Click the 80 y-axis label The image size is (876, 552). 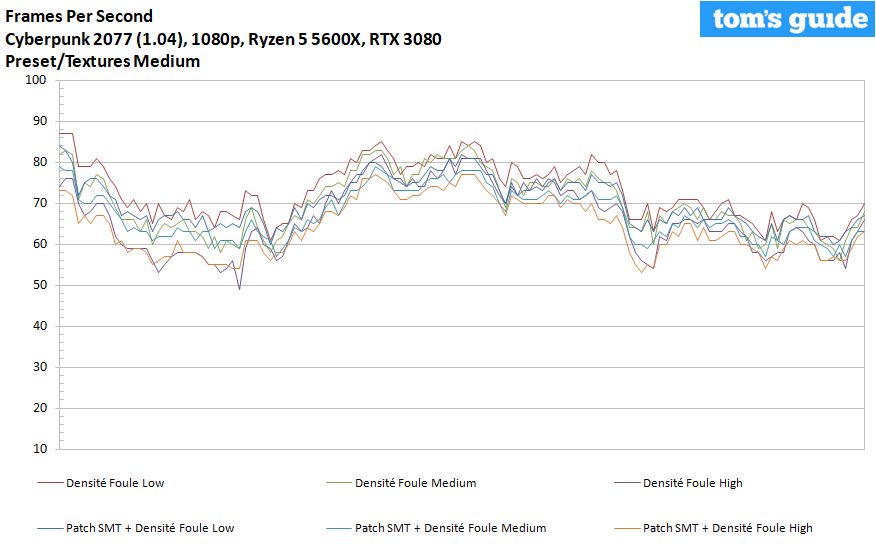(x=40, y=162)
